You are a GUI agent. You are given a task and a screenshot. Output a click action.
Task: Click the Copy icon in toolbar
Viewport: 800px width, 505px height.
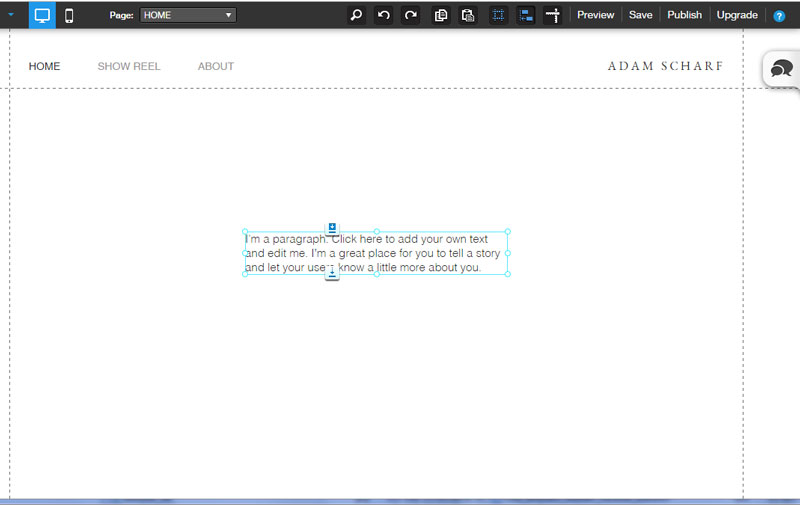point(441,15)
